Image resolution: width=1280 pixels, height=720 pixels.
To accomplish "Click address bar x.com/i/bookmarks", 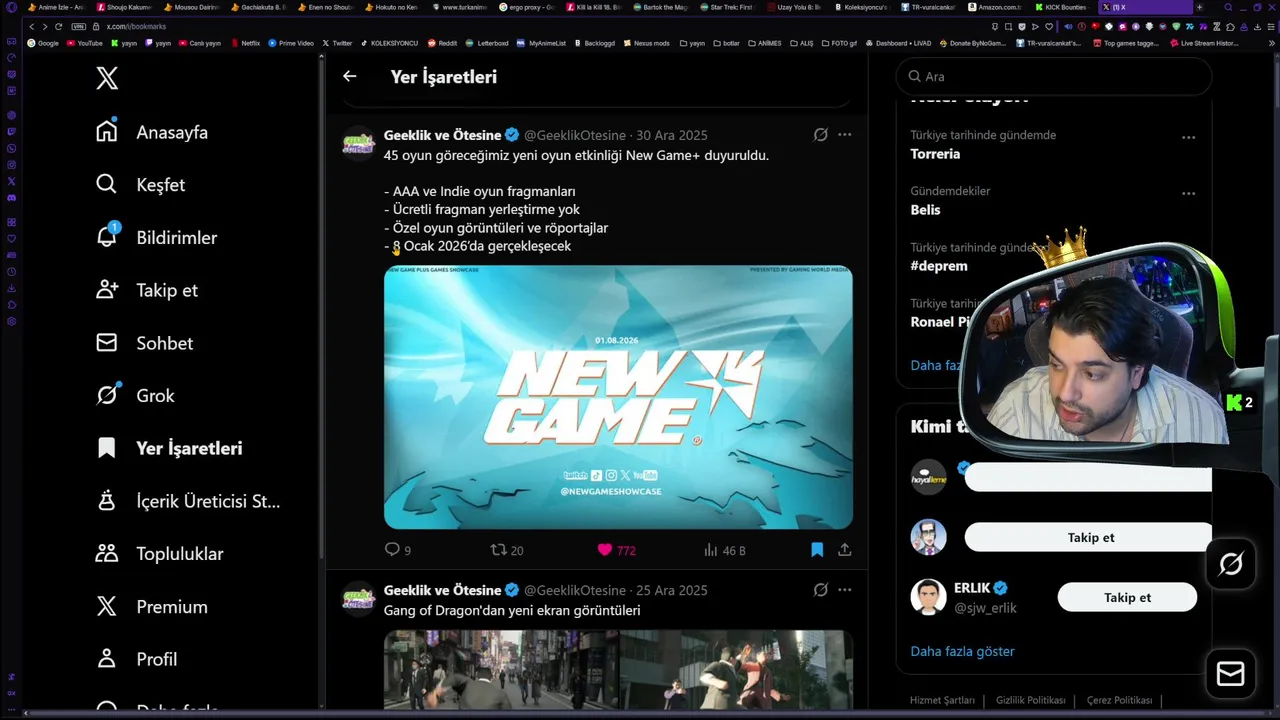I will coord(136,26).
